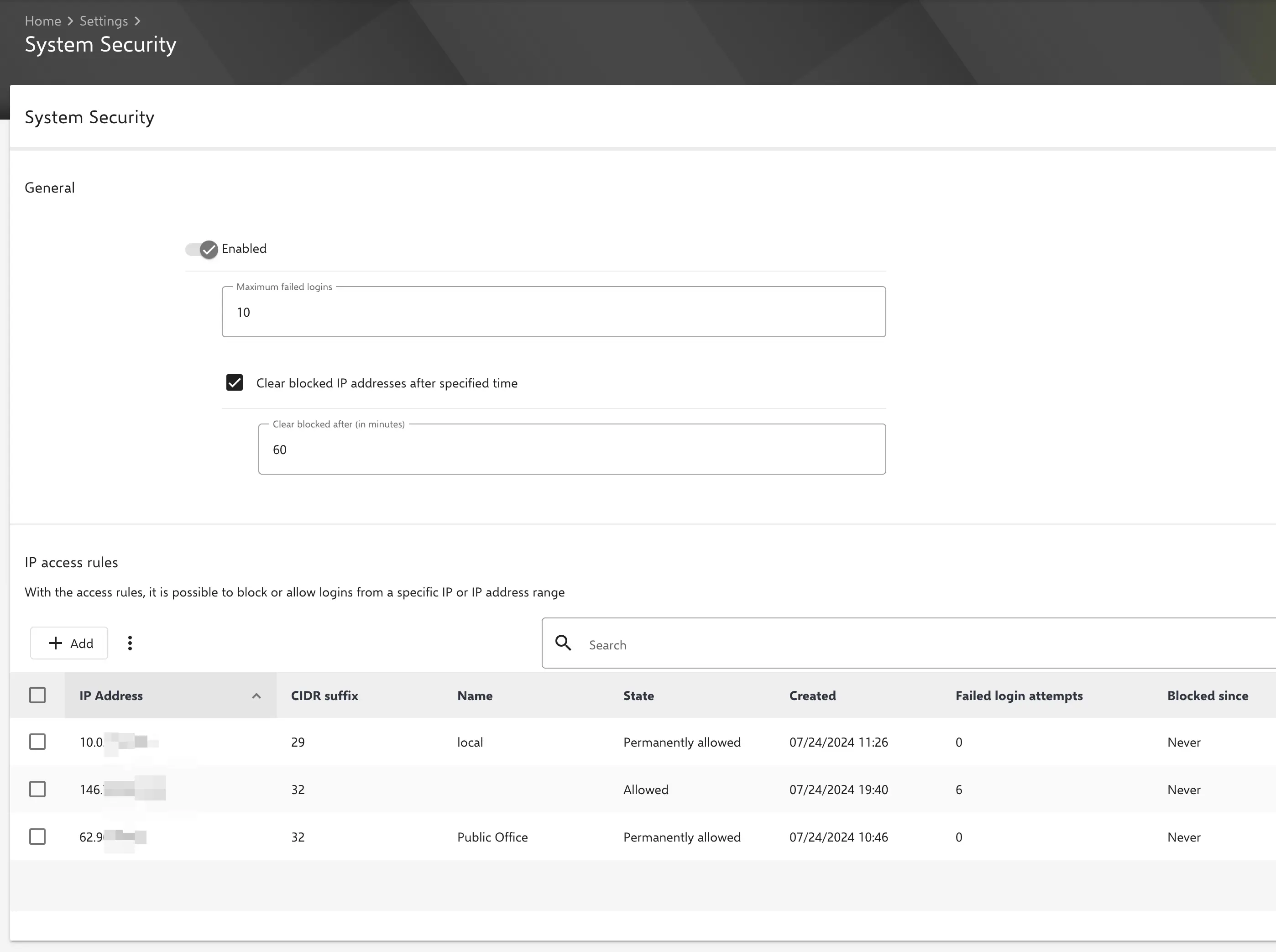The width and height of the screenshot is (1276, 952).
Task: Toggle the Enabled switch off
Action: [x=202, y=249]
